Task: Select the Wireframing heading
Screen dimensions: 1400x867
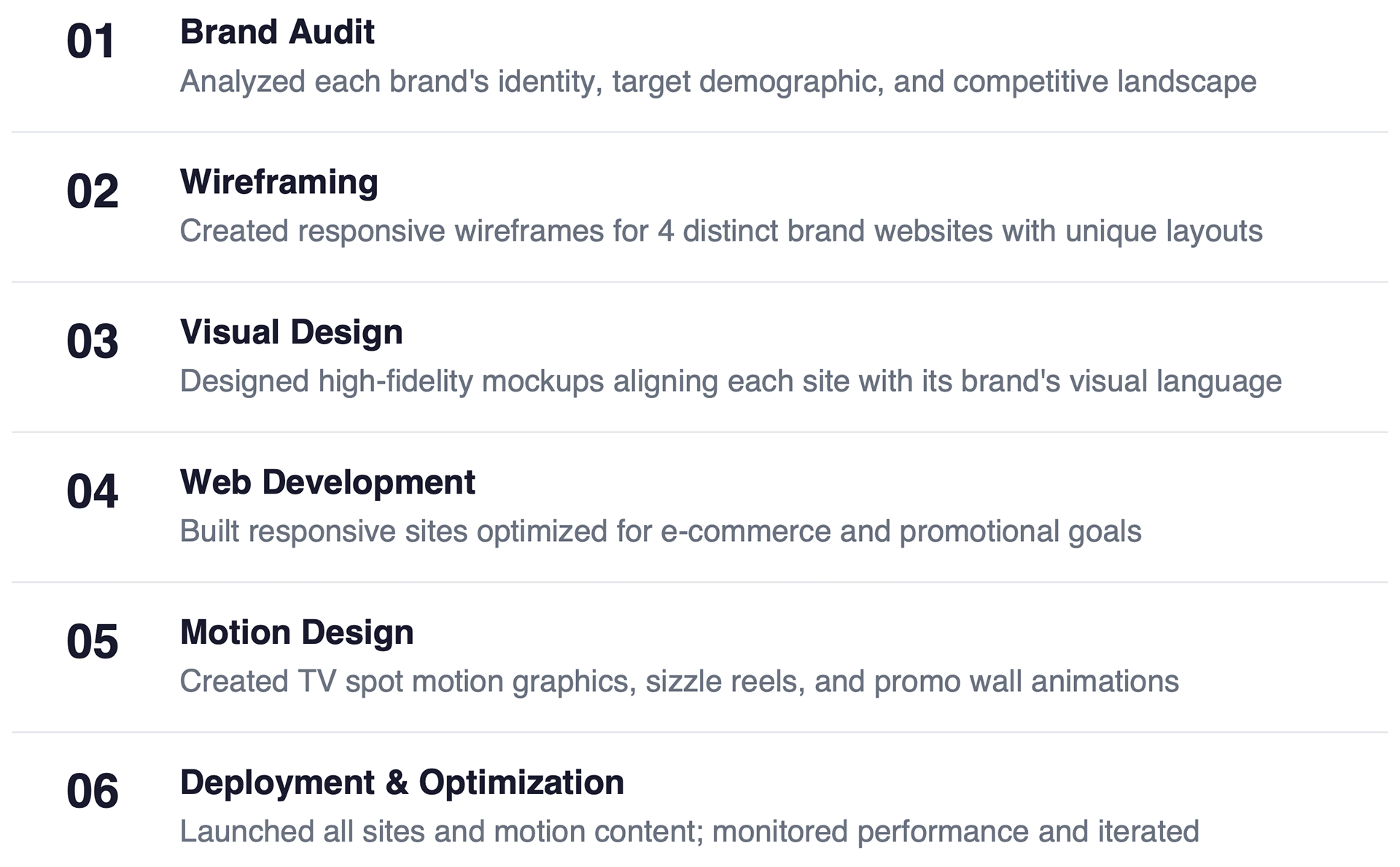Action: [x=279, y=182]
